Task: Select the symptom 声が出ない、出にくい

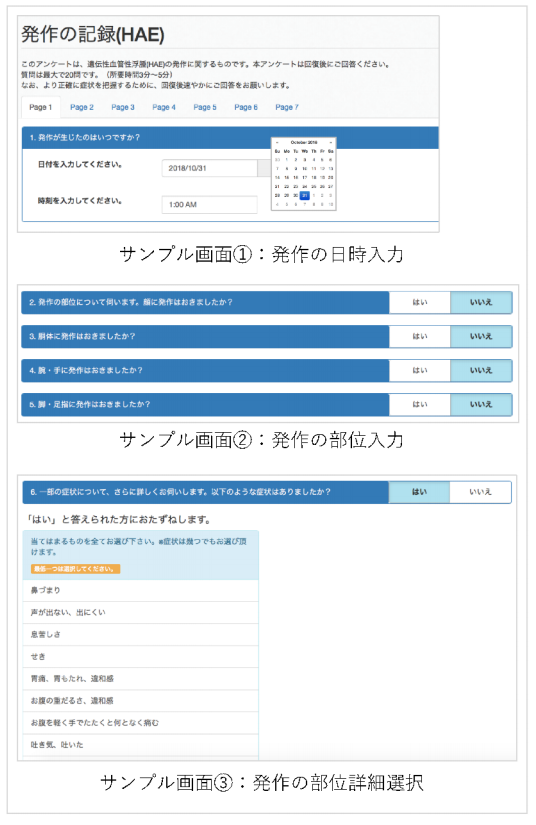Action: click(x=140, y=612)
